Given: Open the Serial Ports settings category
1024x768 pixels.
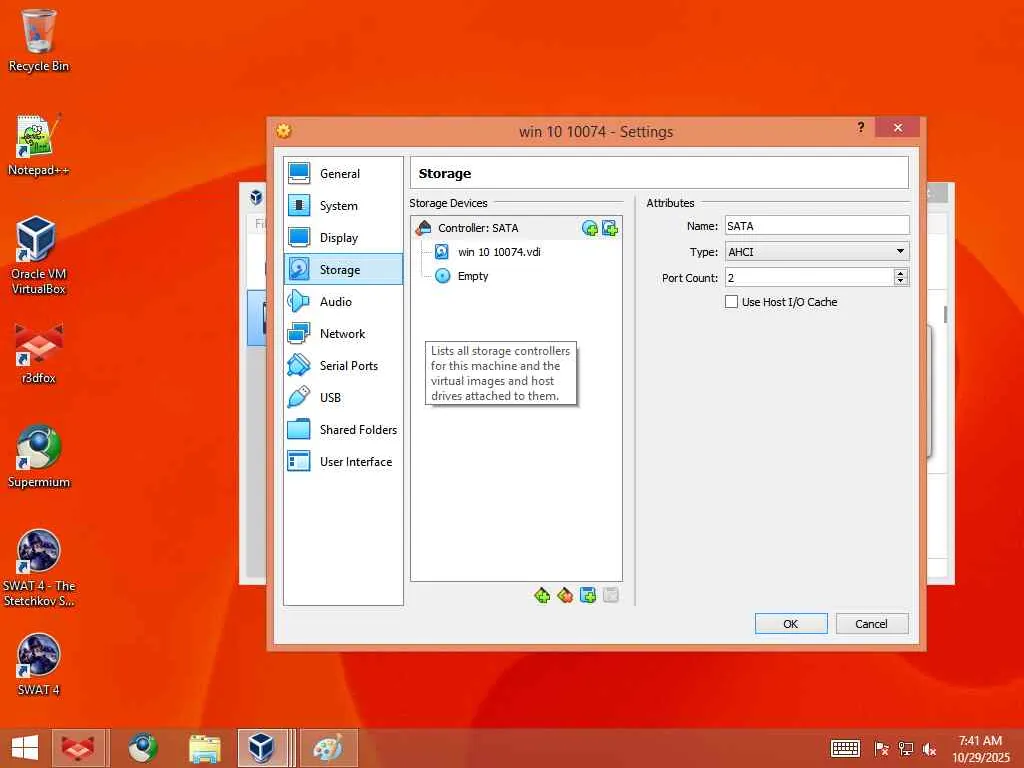Looking at the screenshot, I should pyautogui.click(x=343, y=366).
